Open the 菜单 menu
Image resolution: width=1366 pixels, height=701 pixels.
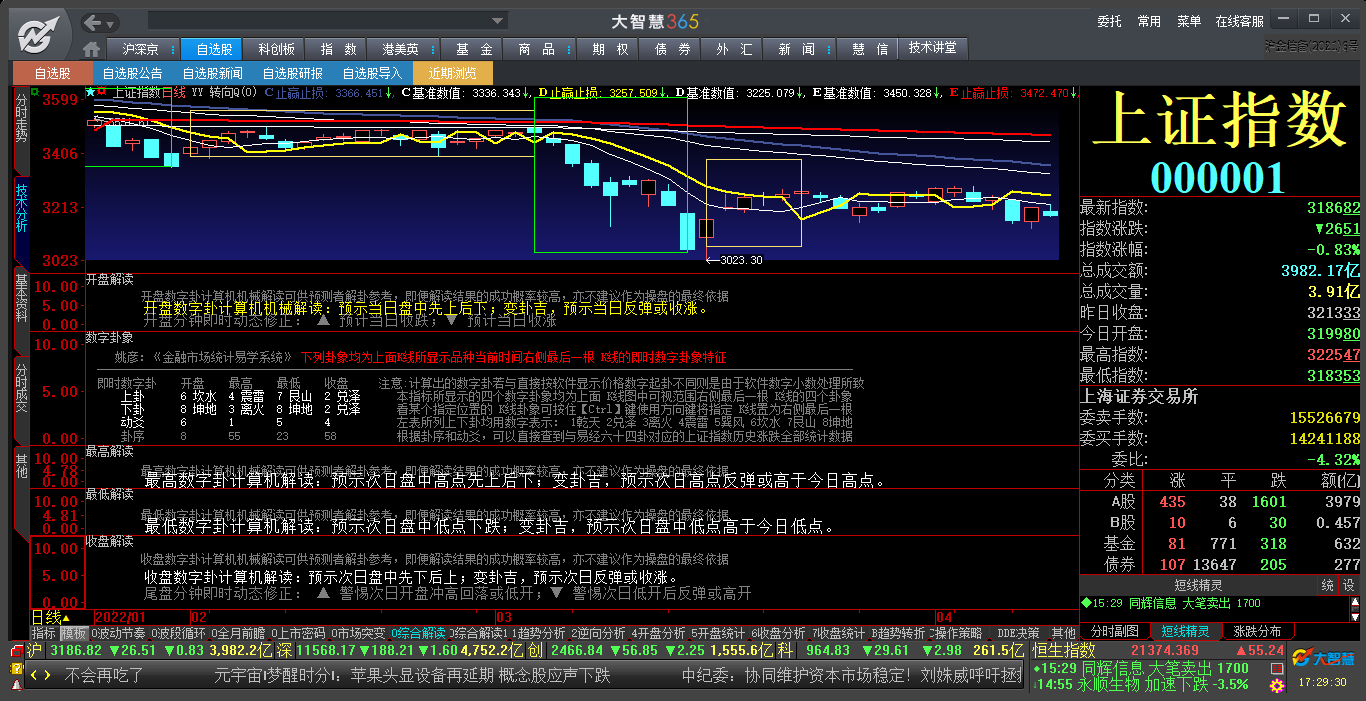tap(1189, 21)
